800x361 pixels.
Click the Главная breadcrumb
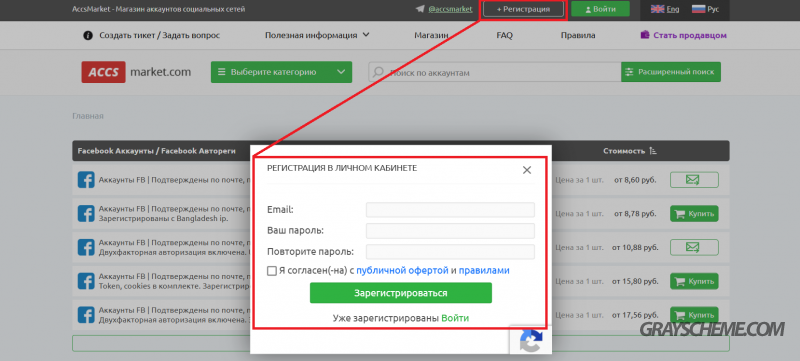pyautogui.click(x=88, y=116)
